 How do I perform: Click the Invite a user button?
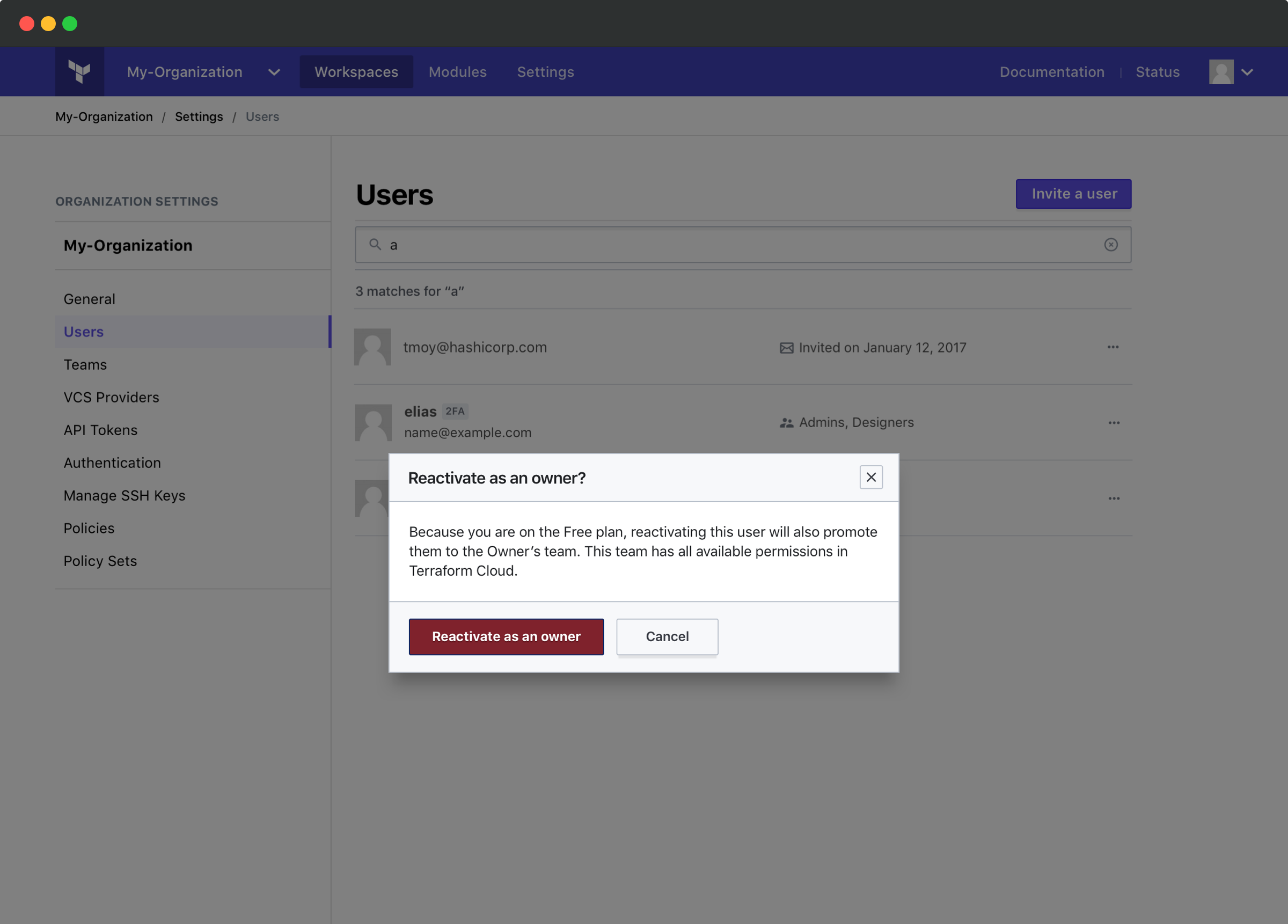[x=1073, y=194]
